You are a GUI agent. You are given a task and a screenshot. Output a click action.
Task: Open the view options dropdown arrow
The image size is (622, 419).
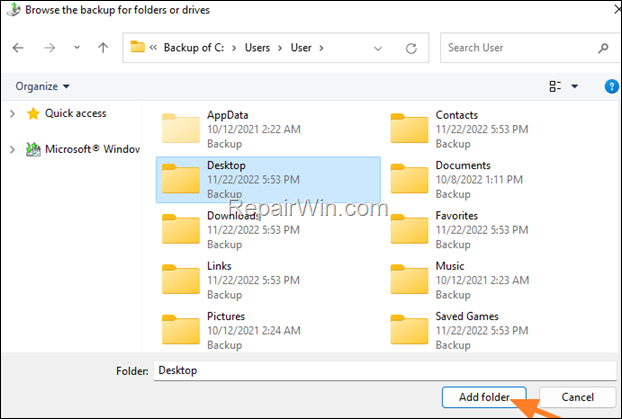(x=574, y=86)
